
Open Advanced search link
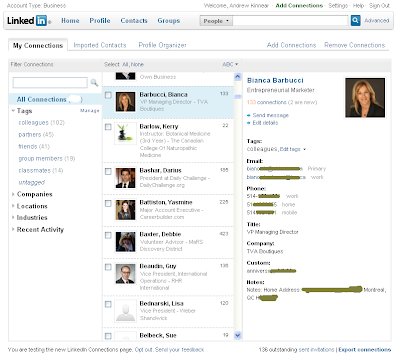pos(377,21)
